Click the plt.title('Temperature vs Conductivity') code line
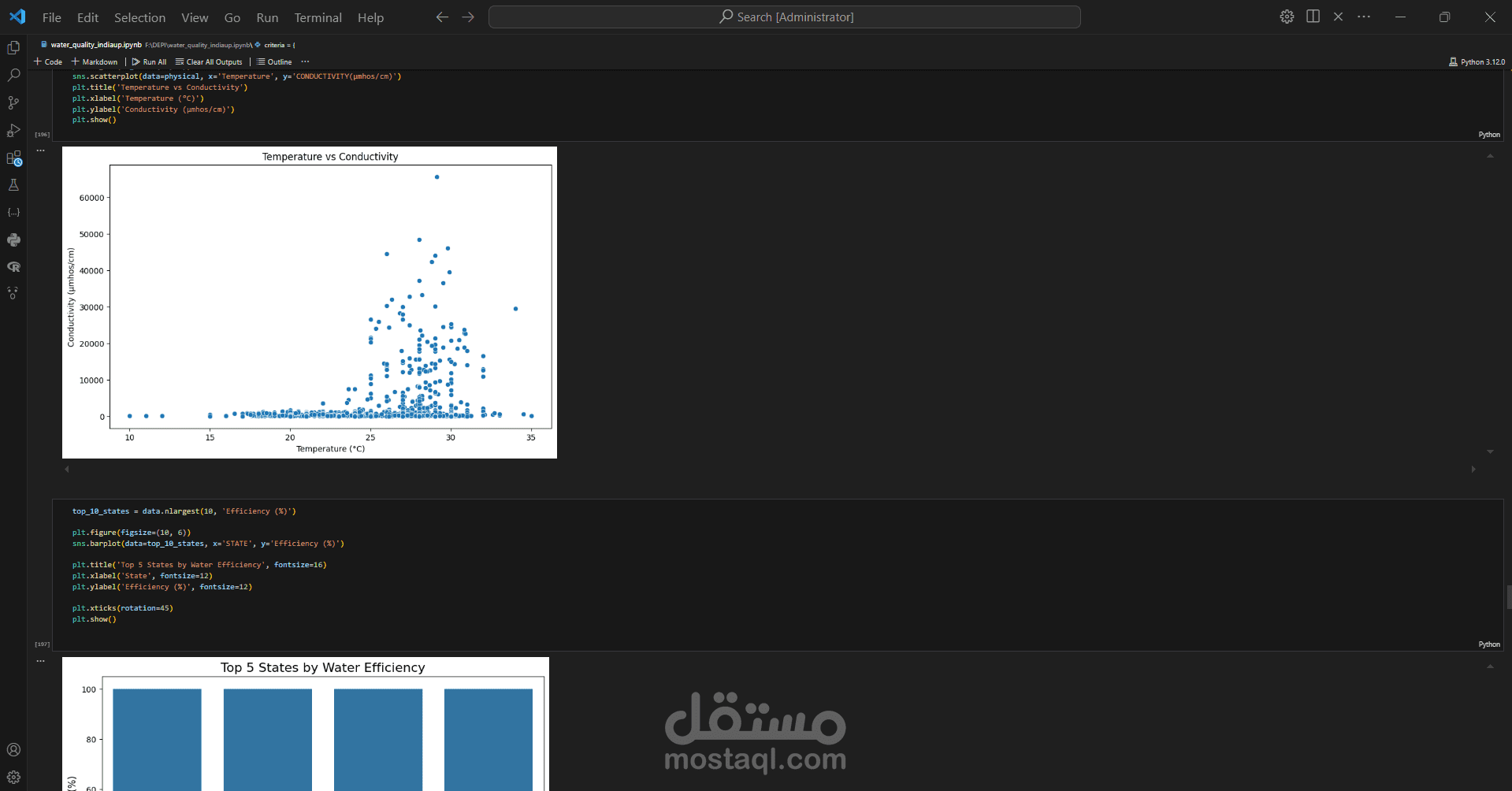 (x=160, y=87)
